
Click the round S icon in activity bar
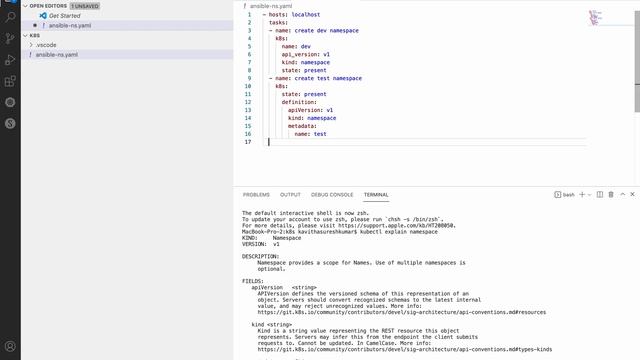point(10,123)
